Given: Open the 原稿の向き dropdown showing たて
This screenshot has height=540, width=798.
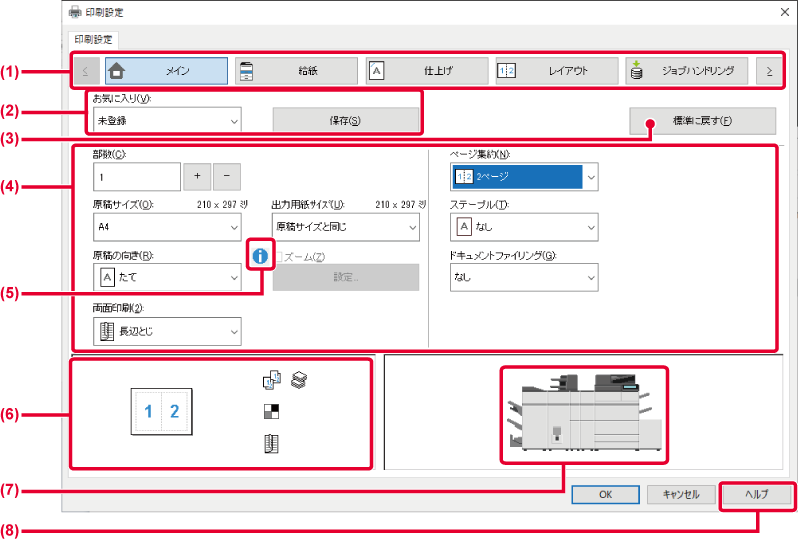Looking at the screenshot, I should 167,277.
